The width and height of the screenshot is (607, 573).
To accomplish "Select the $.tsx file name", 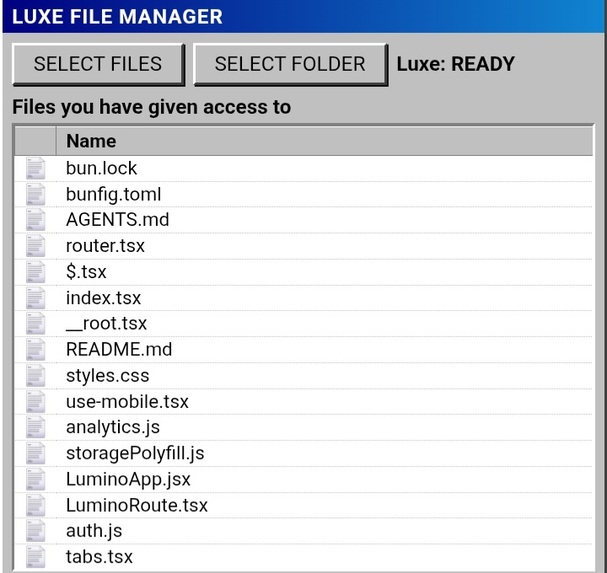I will [x=86, y=272].
